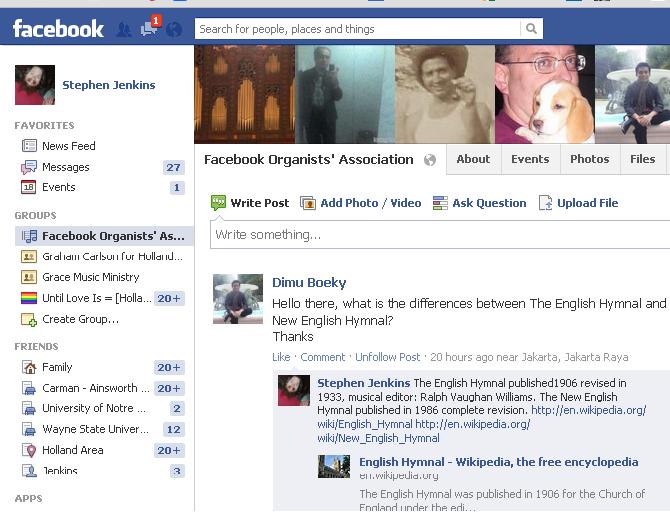Open Until Love Is = [Holla... group
This screenshot has height=515, width=670.
point(97,298)
